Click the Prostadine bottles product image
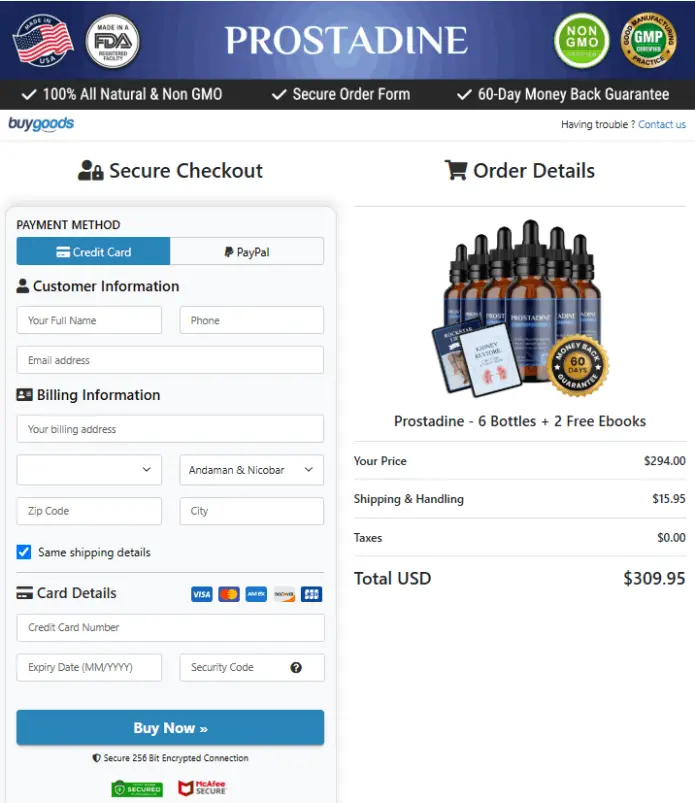This screenshot has width=695, height=803. [x=520, y=309]
